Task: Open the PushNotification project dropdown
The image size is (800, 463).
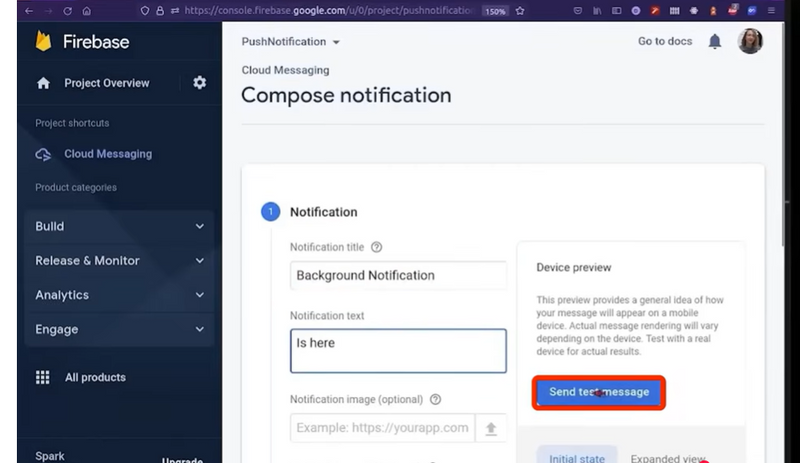Action: point(291,42)
